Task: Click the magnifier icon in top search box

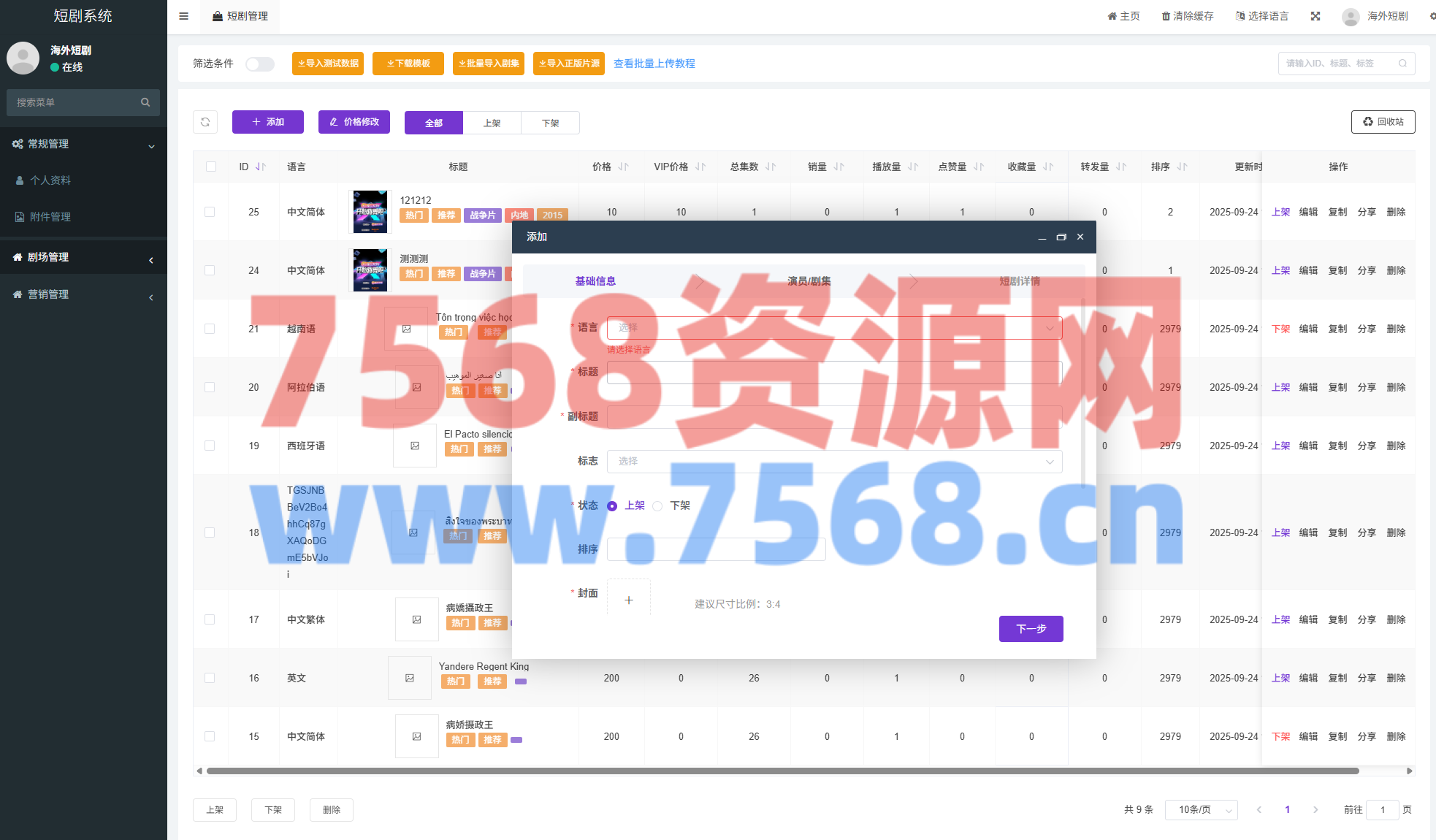Action: coord(1402,64)
